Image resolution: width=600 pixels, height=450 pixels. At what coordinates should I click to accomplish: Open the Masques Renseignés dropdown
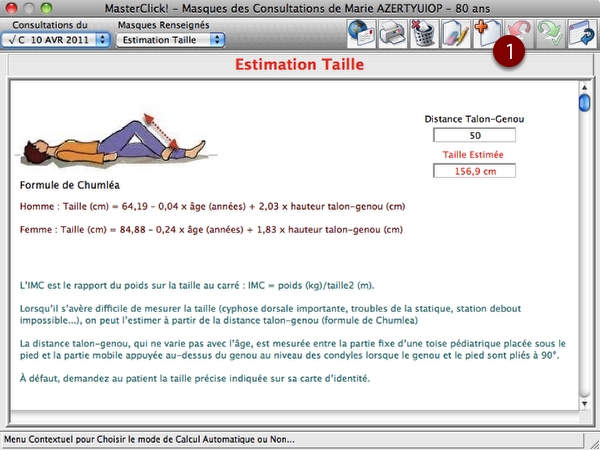coord(170,40)
